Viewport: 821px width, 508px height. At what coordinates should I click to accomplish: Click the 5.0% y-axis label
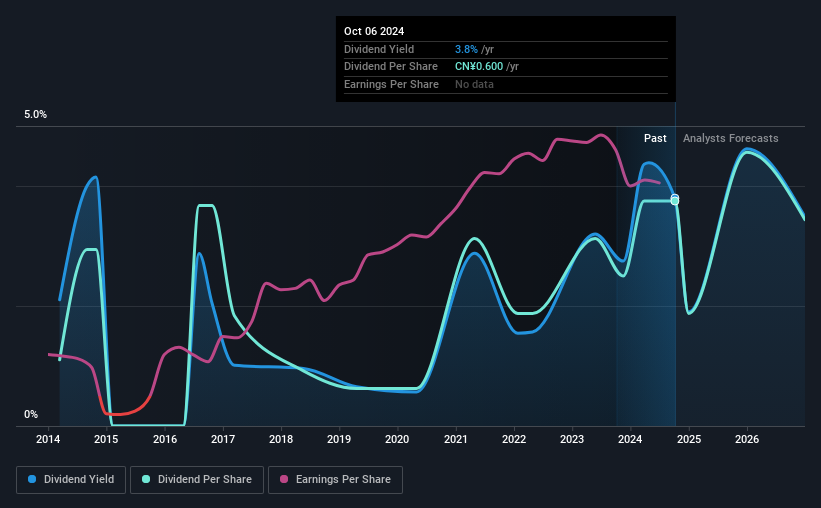click(35, 115)
